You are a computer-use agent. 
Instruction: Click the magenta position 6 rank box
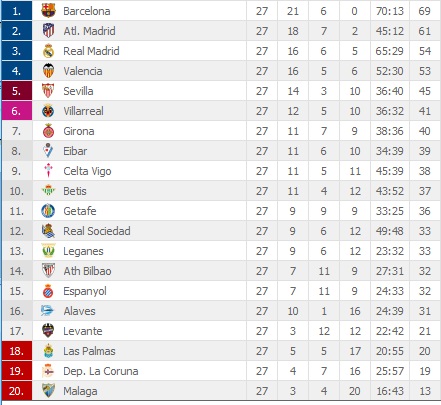(17, 111)
